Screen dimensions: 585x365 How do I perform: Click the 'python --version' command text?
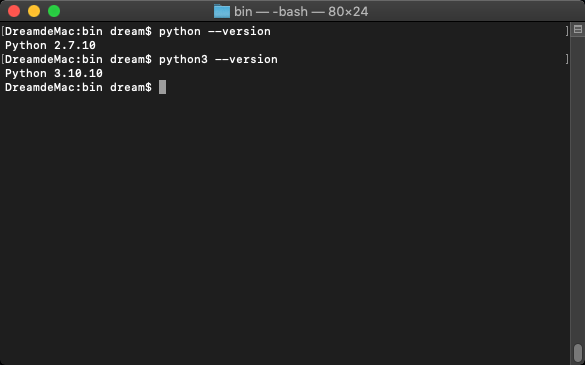click(x=215, y=31)
